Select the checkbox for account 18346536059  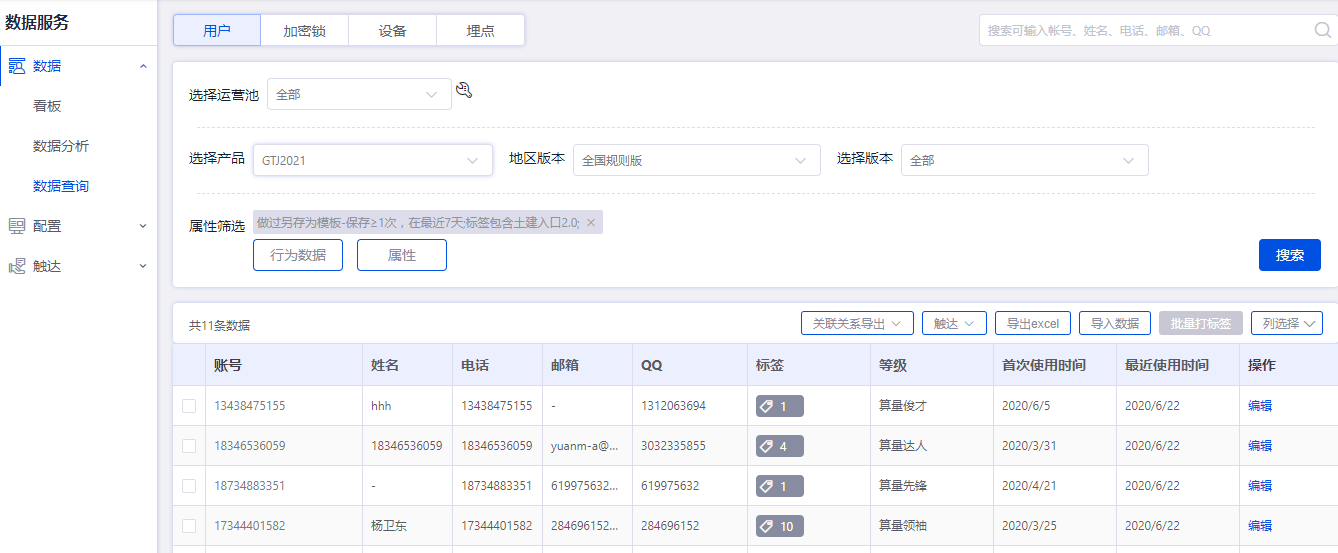pos(189,446)
